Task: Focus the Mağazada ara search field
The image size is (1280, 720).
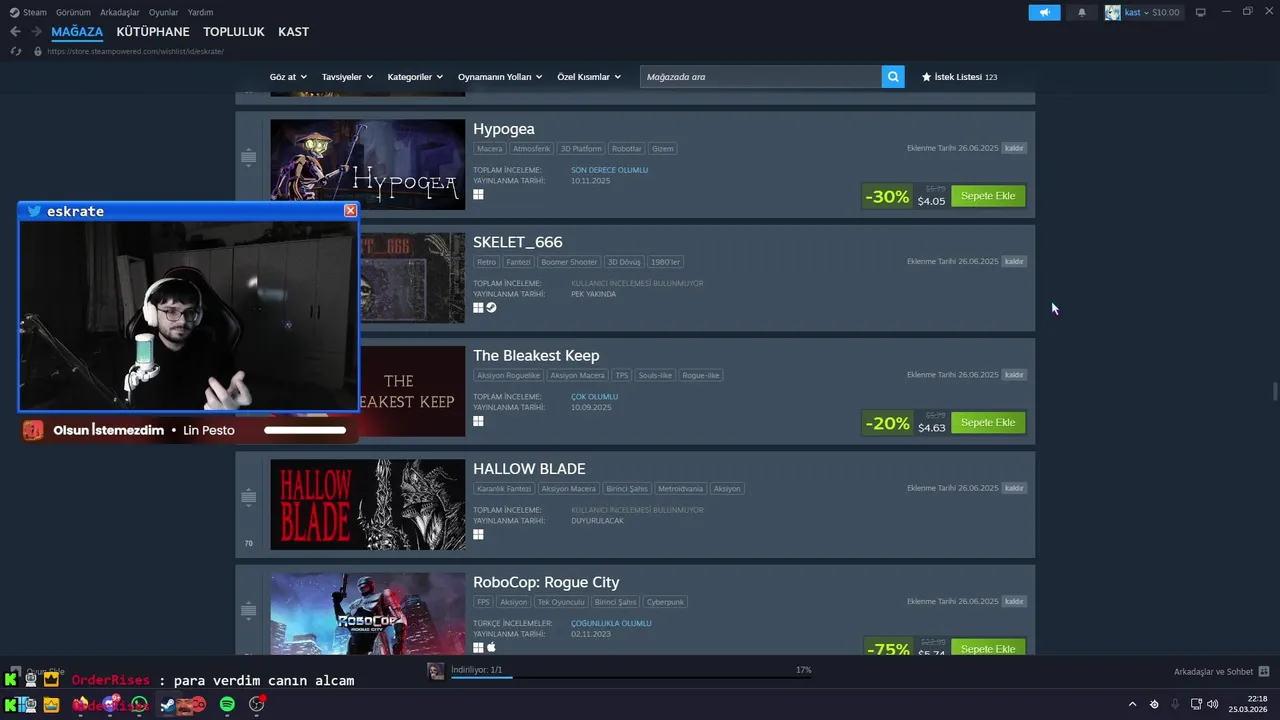Action: (761, 76)
